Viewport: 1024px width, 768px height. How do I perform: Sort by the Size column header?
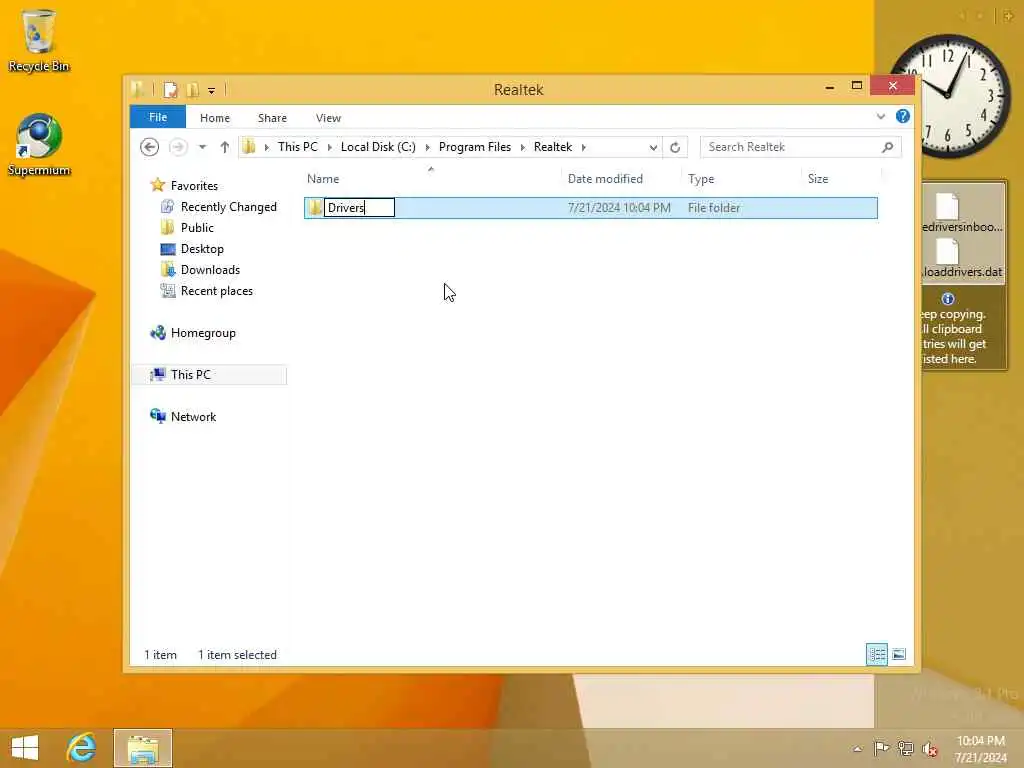841,178
